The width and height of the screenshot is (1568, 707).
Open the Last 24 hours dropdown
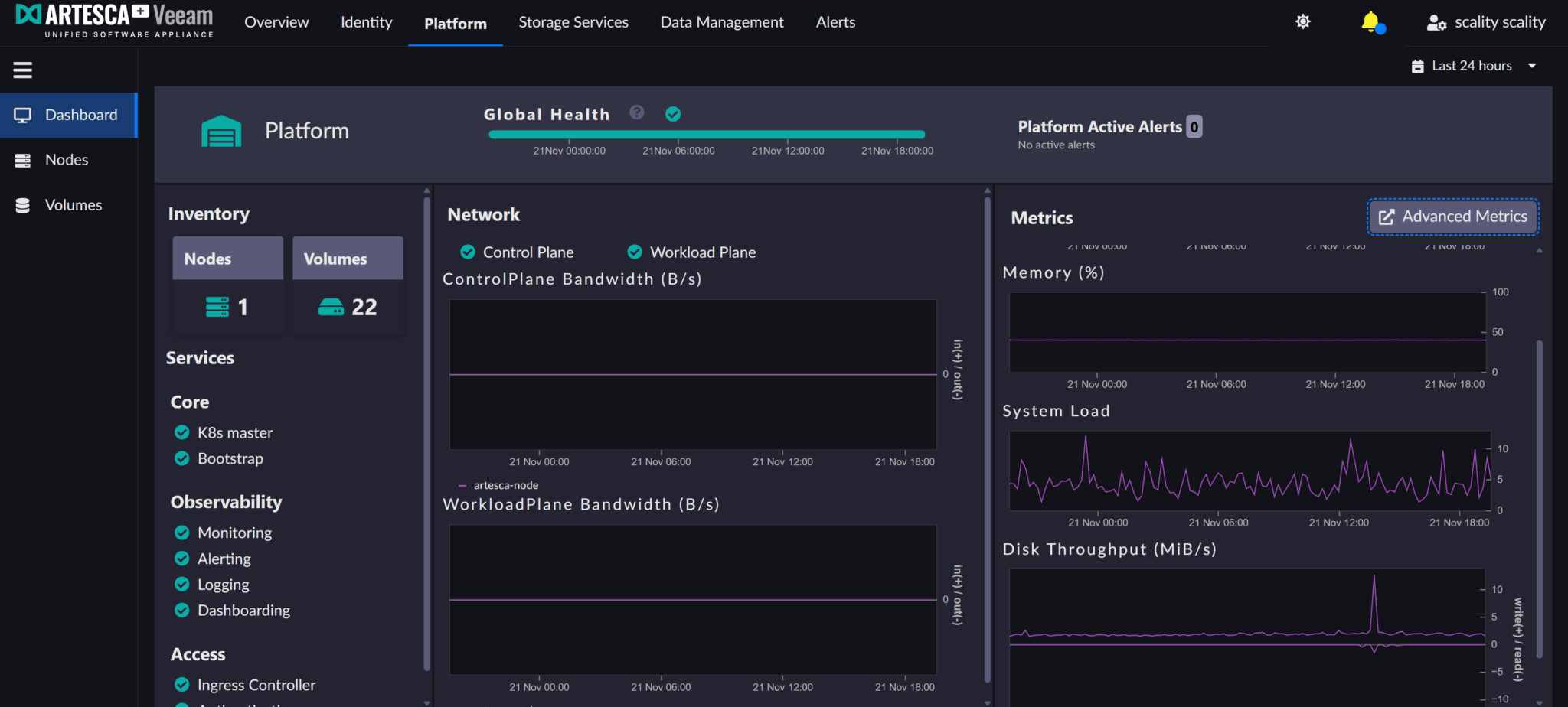(1473, 66)
